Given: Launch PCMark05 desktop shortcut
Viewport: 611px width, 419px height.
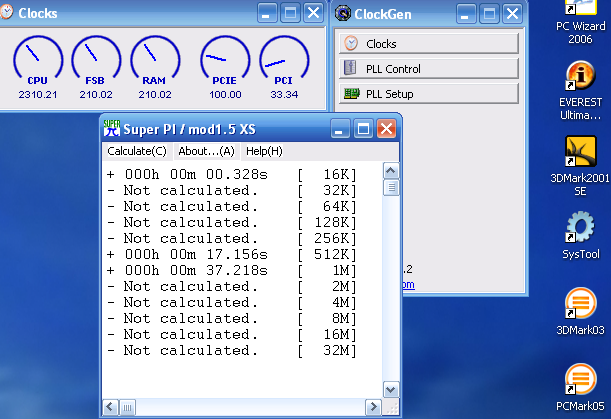Looking at the screenshot, I should [x=580, y=387].
